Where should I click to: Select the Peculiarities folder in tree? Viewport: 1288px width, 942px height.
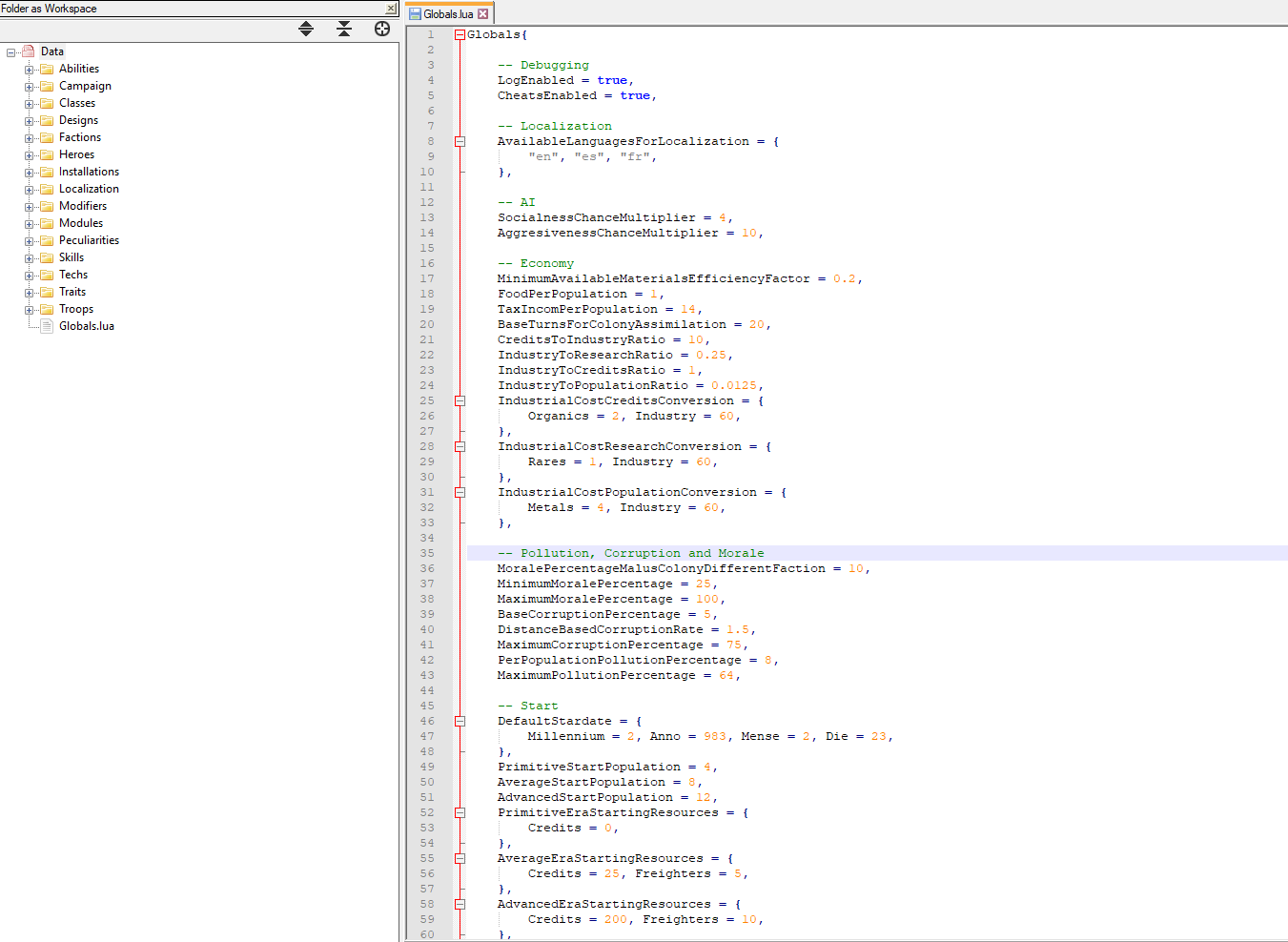click(89, 240)
